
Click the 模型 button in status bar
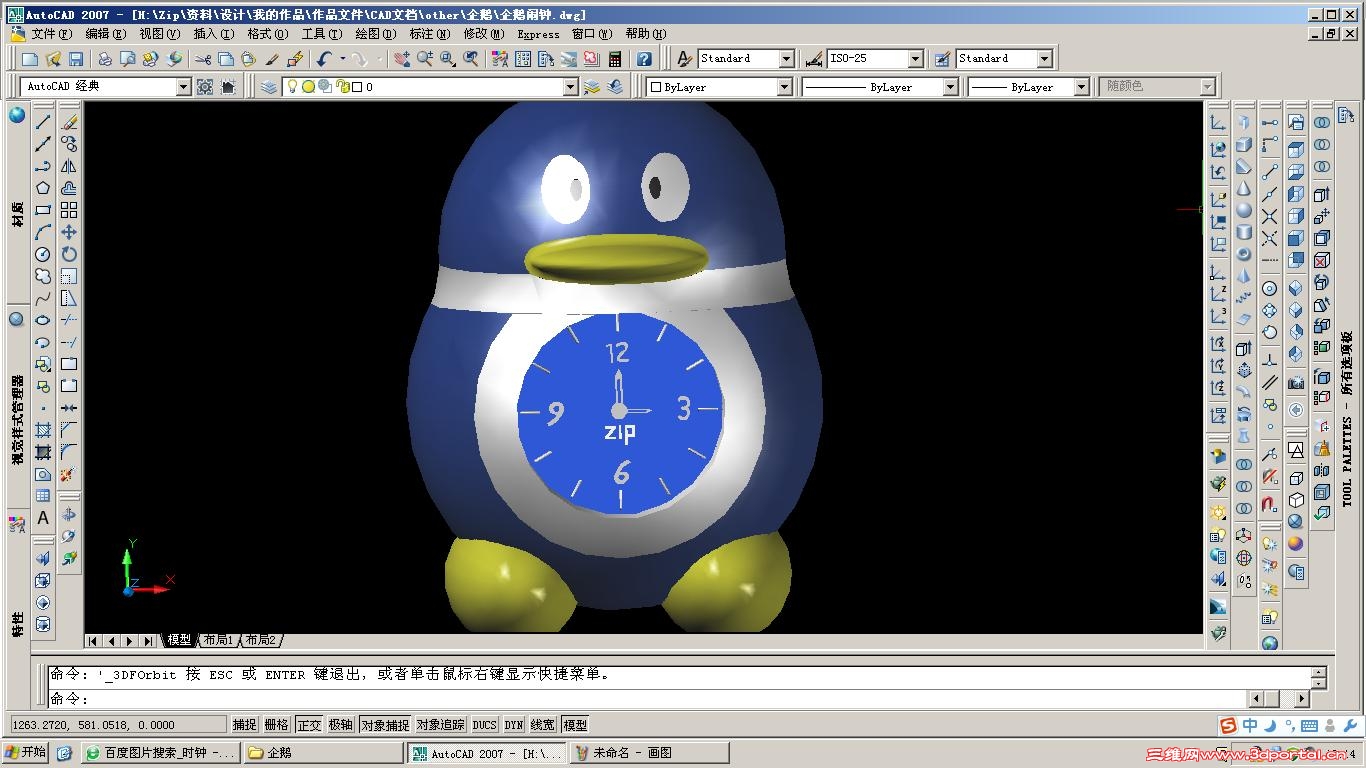[575, 725]
